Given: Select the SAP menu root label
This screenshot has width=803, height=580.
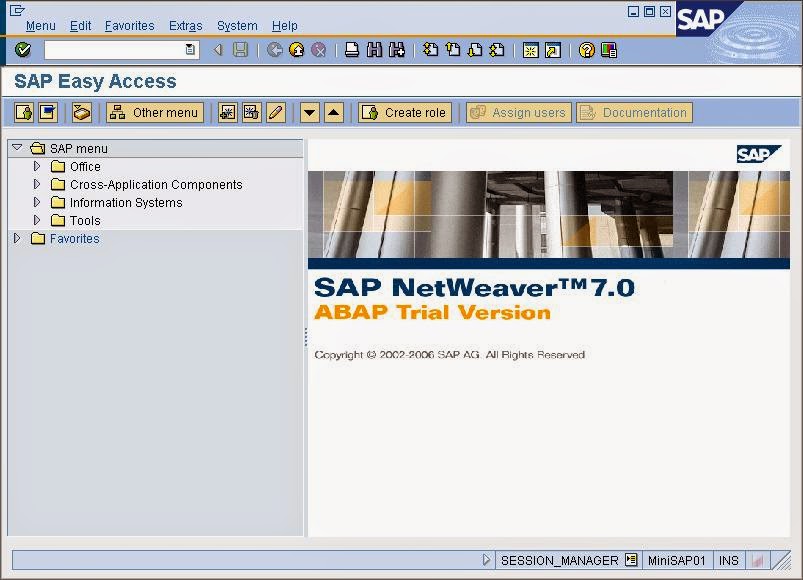Looking at the screenshot, I should click(x=78, y=148).
